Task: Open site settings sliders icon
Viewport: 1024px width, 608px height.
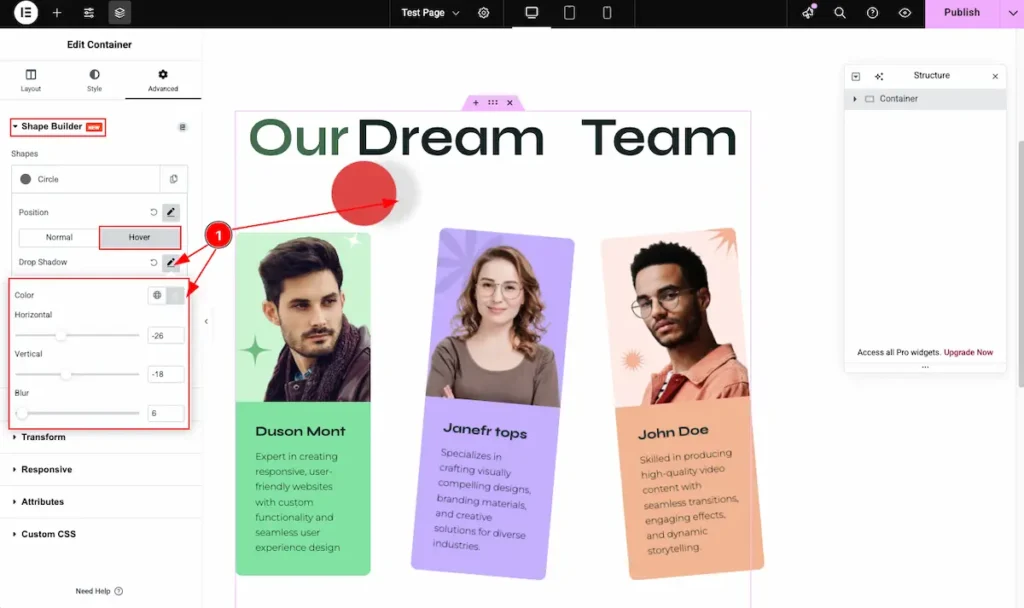Action: click(89, 13)
